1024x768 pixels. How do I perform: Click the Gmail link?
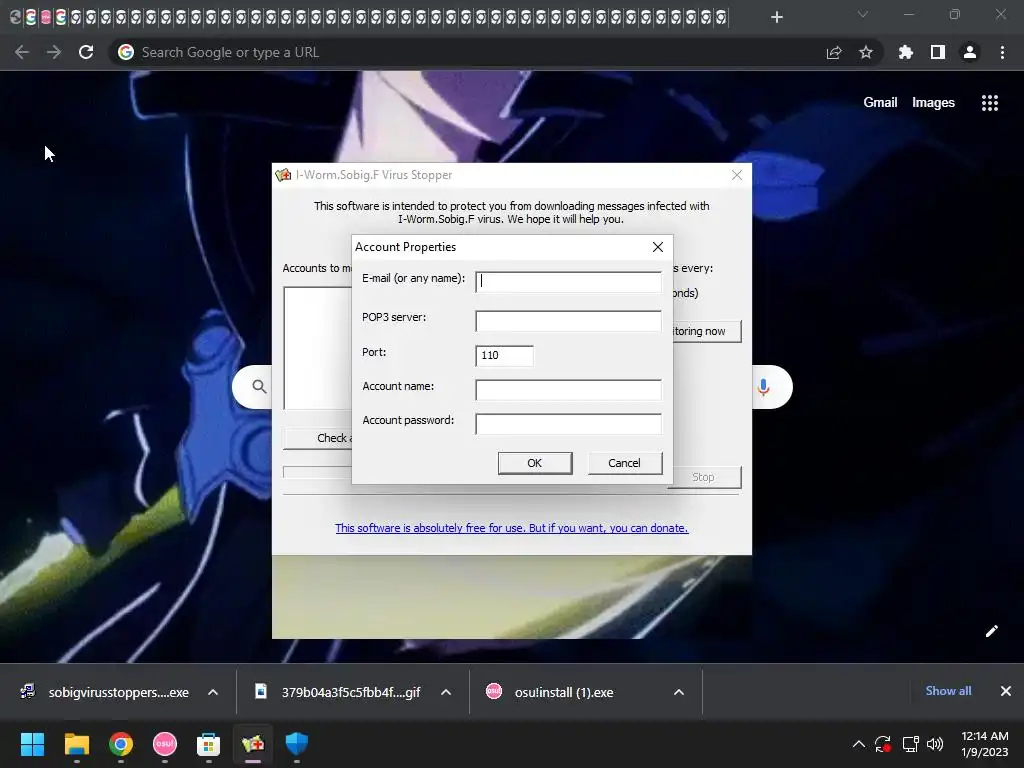pyautogui.click(x=880, y=103)
